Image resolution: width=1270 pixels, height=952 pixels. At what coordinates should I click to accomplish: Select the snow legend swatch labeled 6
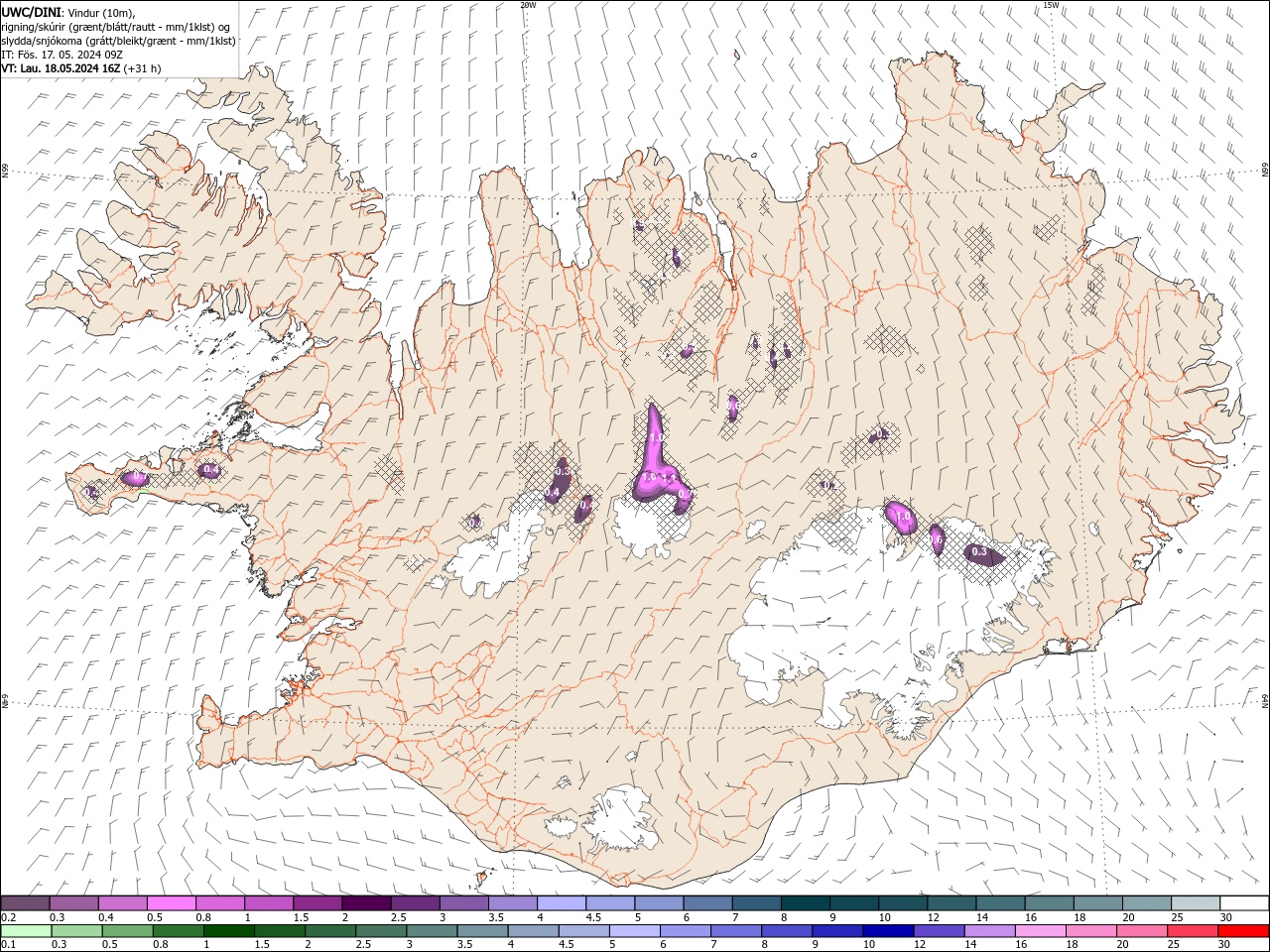706,903
